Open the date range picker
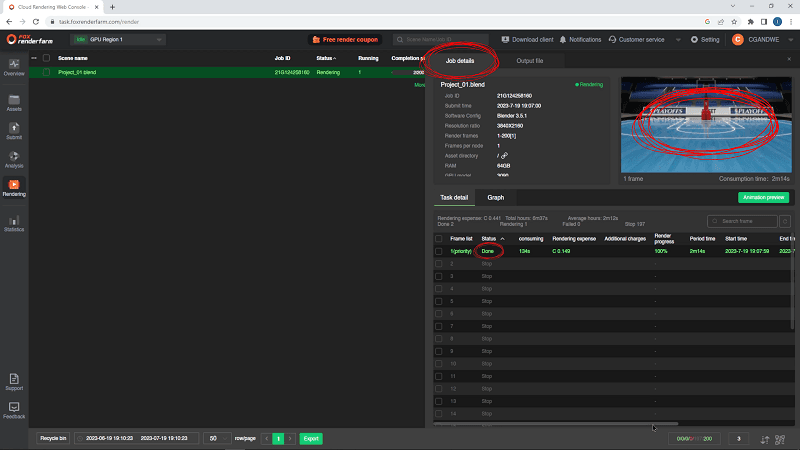Screen dimensions: 800x450 tap(136, 438)
